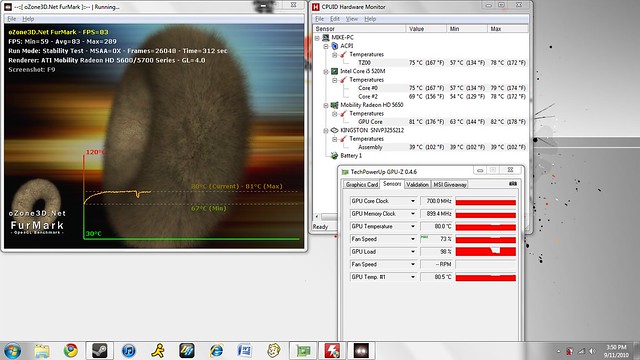Open the Steam taskbar icon

tap(100, 350)
